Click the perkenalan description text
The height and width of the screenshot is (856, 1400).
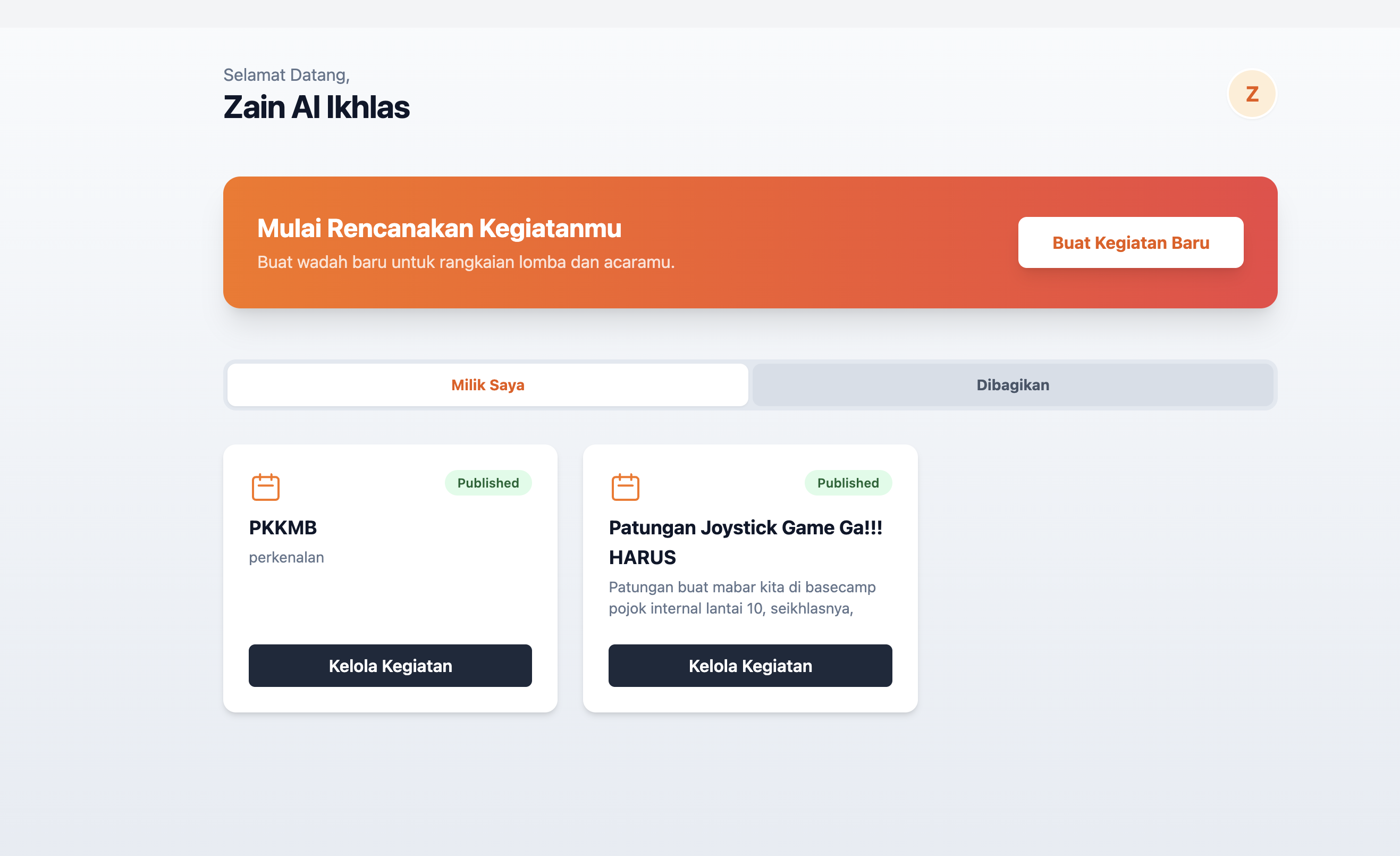point(286,558)
